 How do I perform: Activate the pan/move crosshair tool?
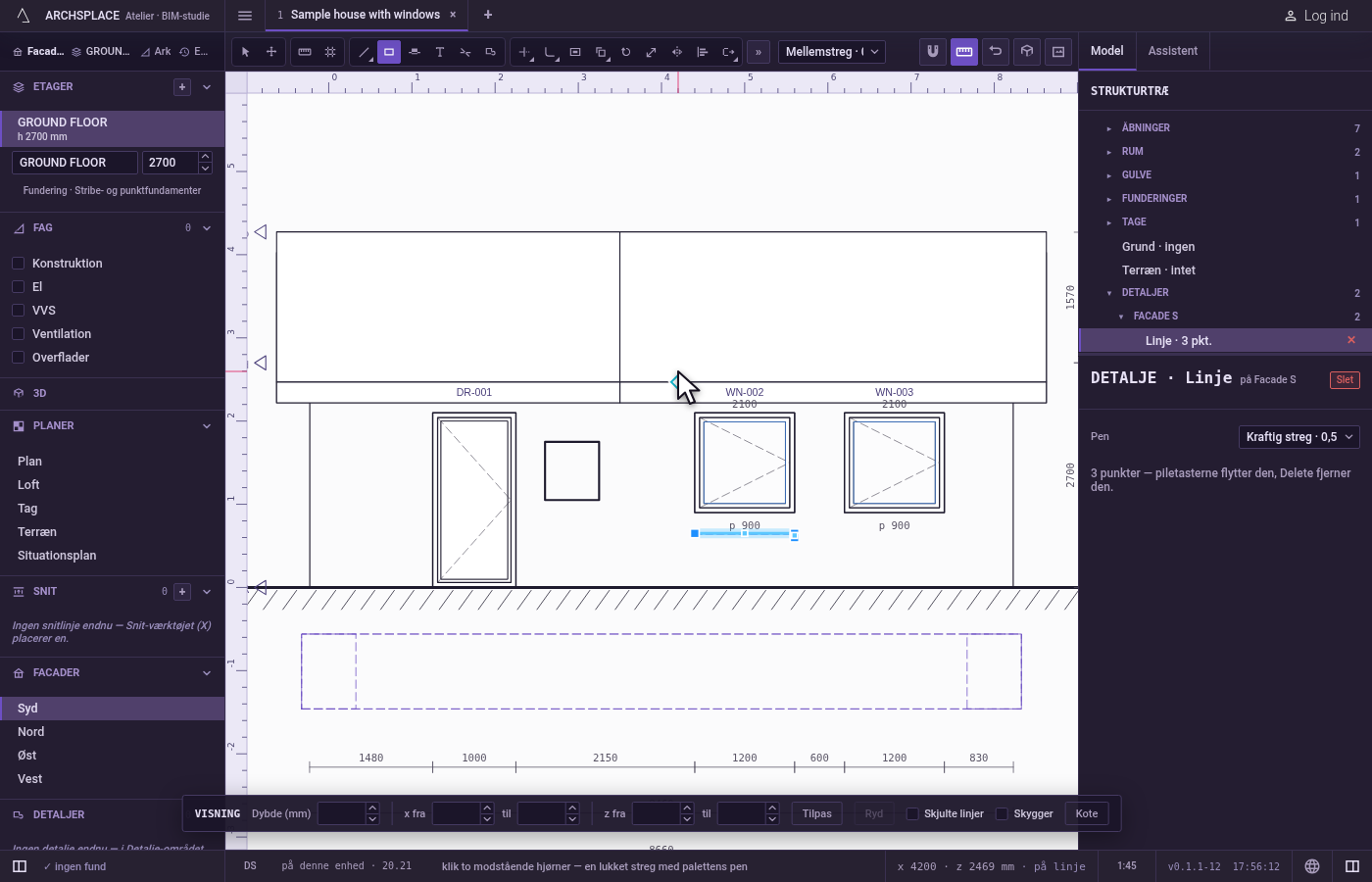pos(271,52)
